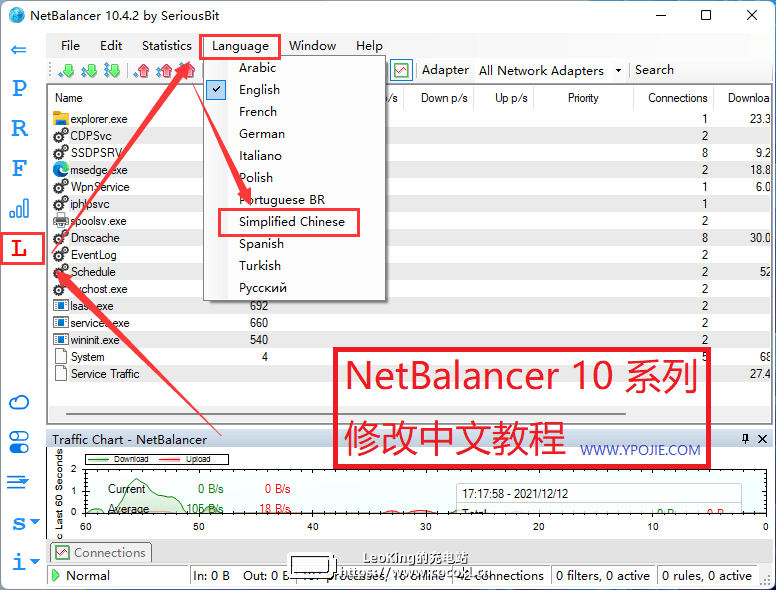Select the wininit.exe row
The width and height of the screenshot is (776, 590).
tap(410, 340)
